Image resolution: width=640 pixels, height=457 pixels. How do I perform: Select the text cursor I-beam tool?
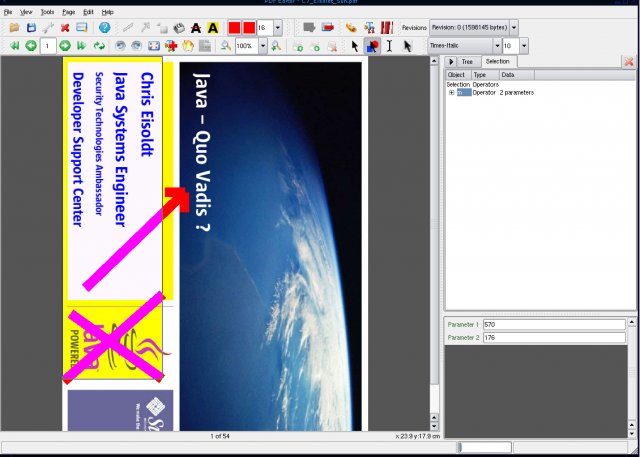tap(389, 46)
